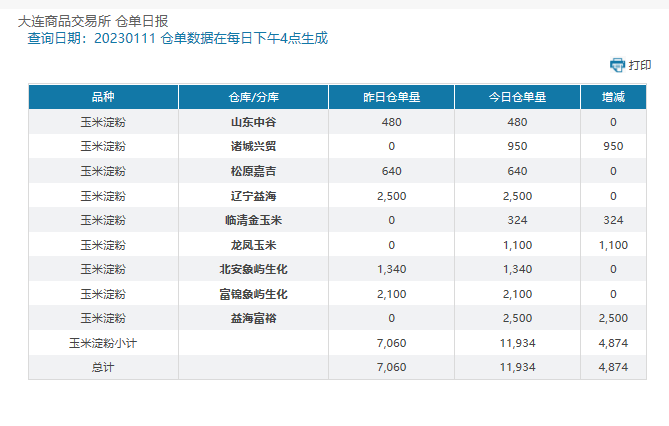Click yesterday's value 2,100 for 富锦象屿生化
Image resolution: width=669 pixels, height=426 pixels.
tap(391, 294)
